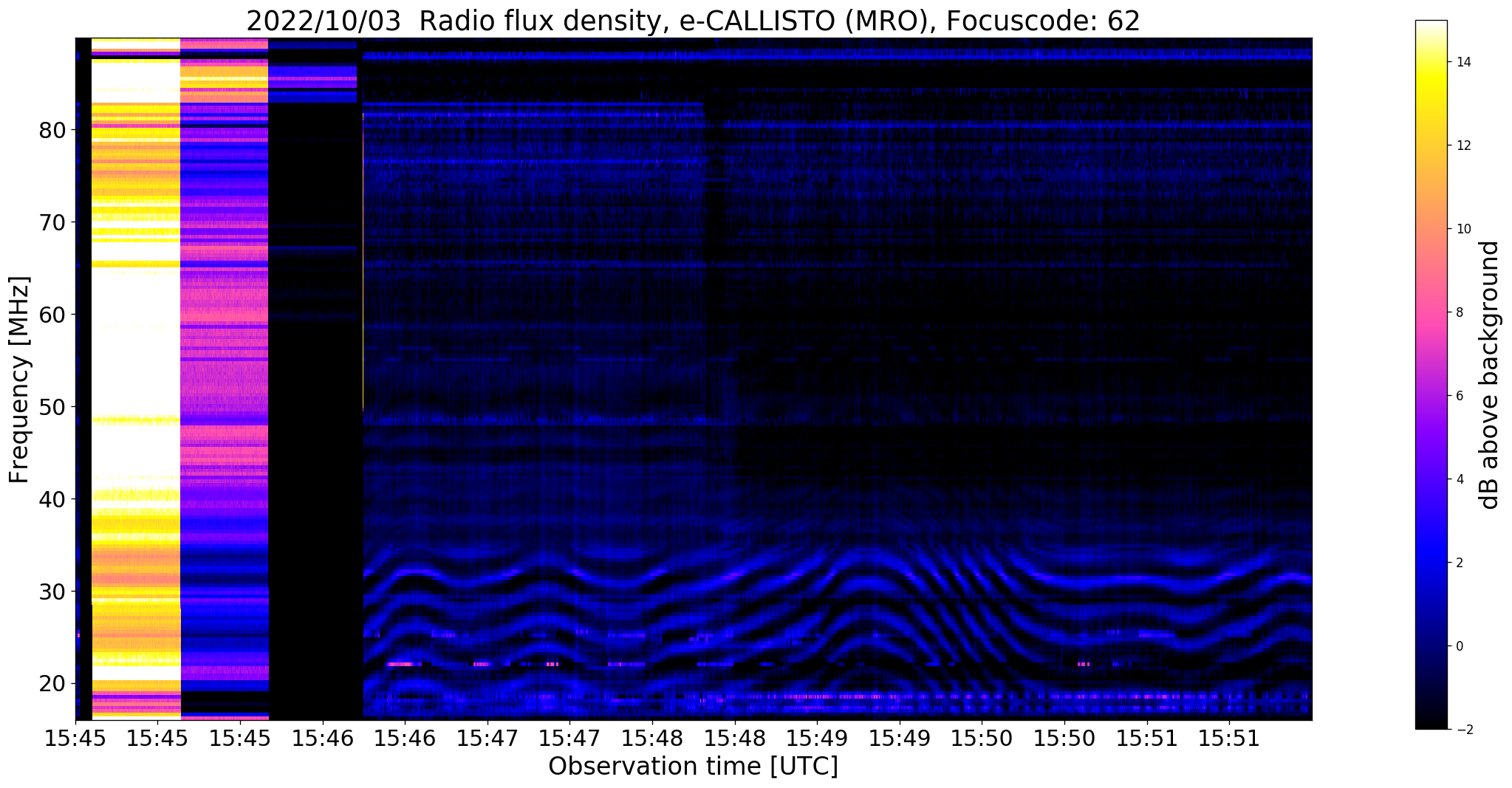Click the 10 tick label on colorbar
Screen dimensions: 1512x788
(1463, 229)
